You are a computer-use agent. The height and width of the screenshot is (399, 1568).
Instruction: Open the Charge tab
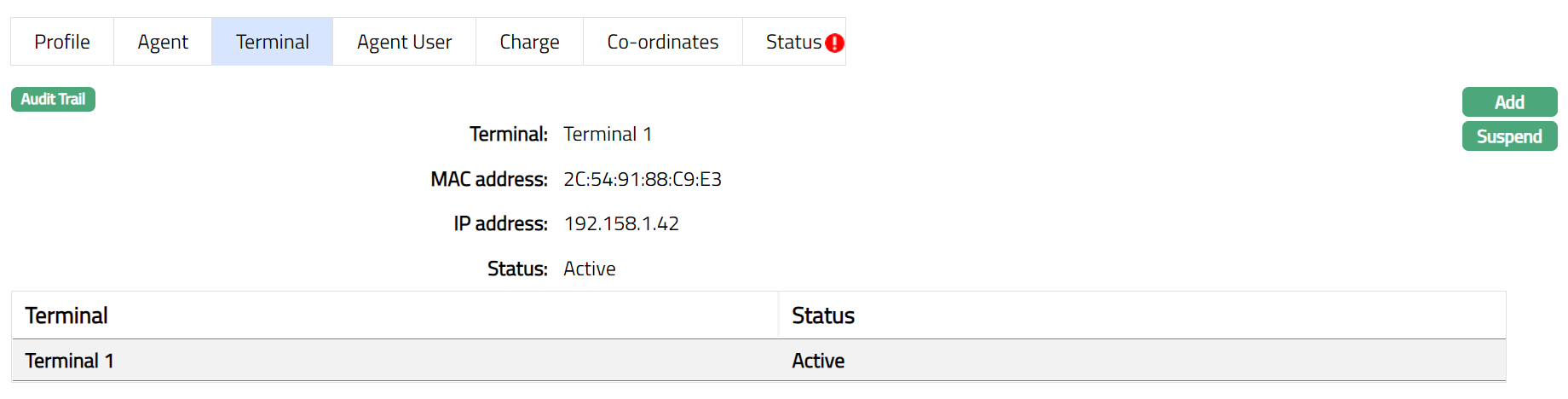click(529, 42)
